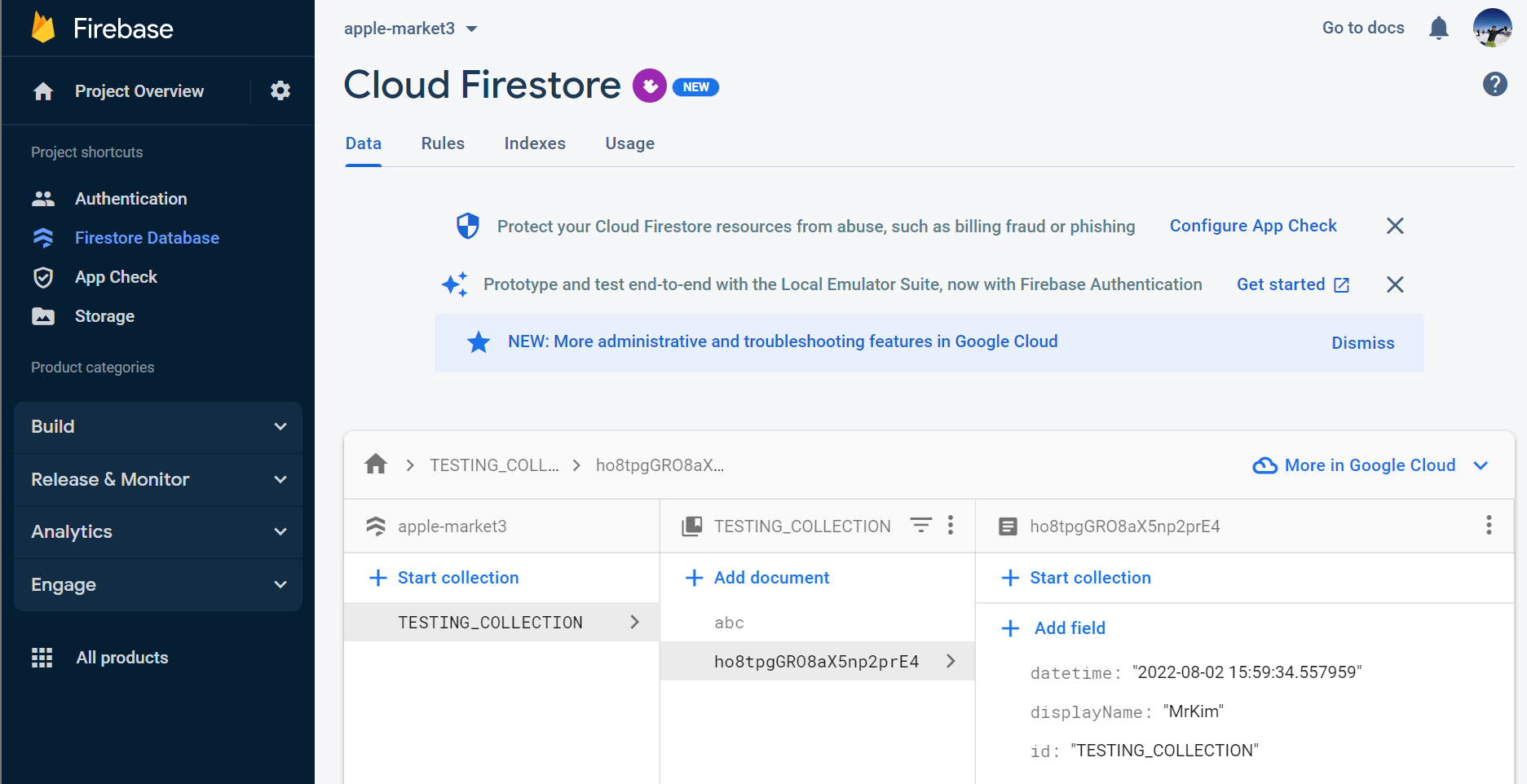Go to root via breadcrumb home icon
1527x784 pixels.
[376, 465]
